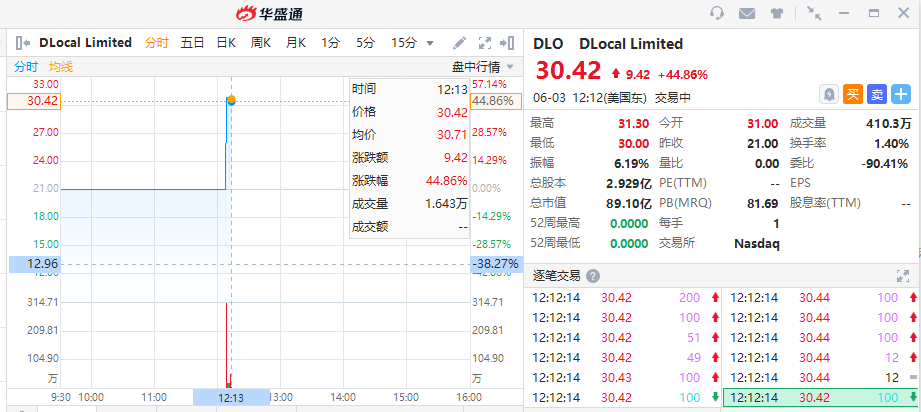Image resolution: width=921 pixels, height=412 pixels.
Task: Click the highlighted 30.42 last trade row
Action: pos(821,398)
